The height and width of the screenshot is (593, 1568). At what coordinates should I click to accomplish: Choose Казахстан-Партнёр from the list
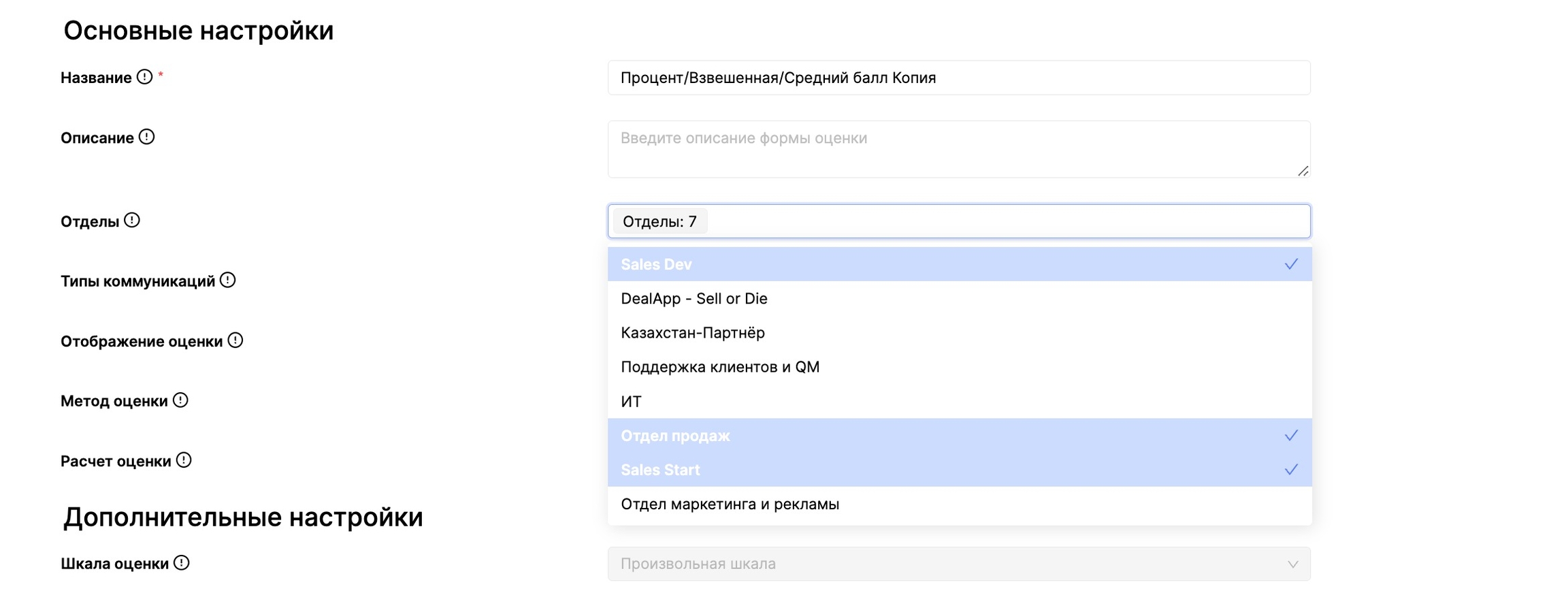click(x=693, y=333)
